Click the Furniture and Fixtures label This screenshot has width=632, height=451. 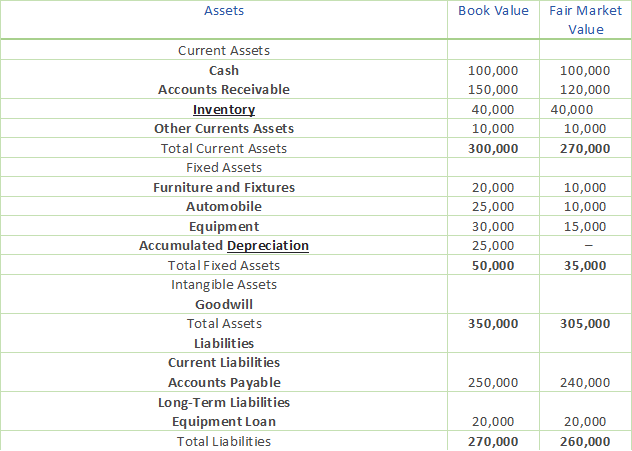(224, 188)
